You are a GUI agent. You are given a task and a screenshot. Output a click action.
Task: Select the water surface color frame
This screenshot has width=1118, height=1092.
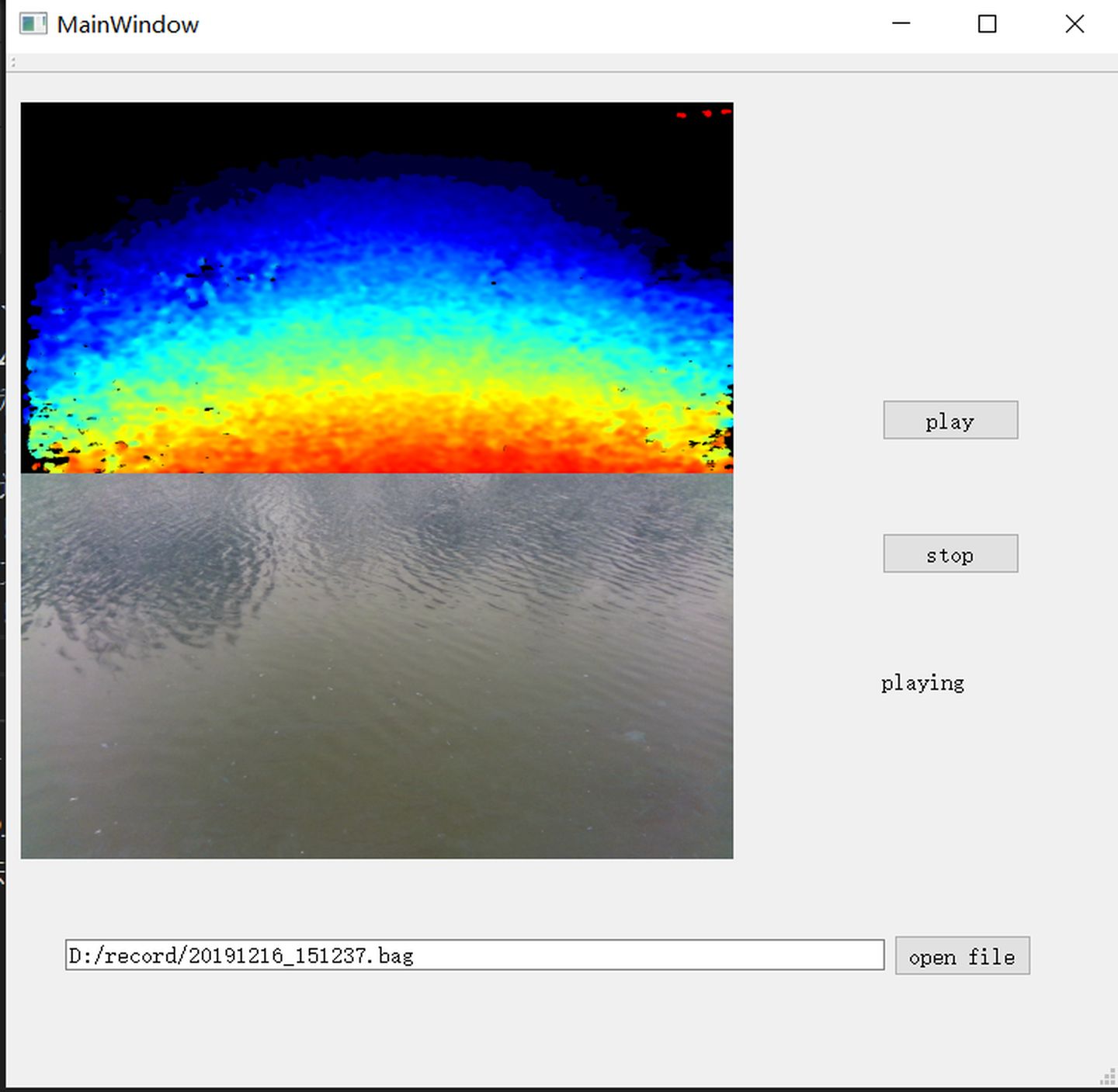(x=377, y=666)
